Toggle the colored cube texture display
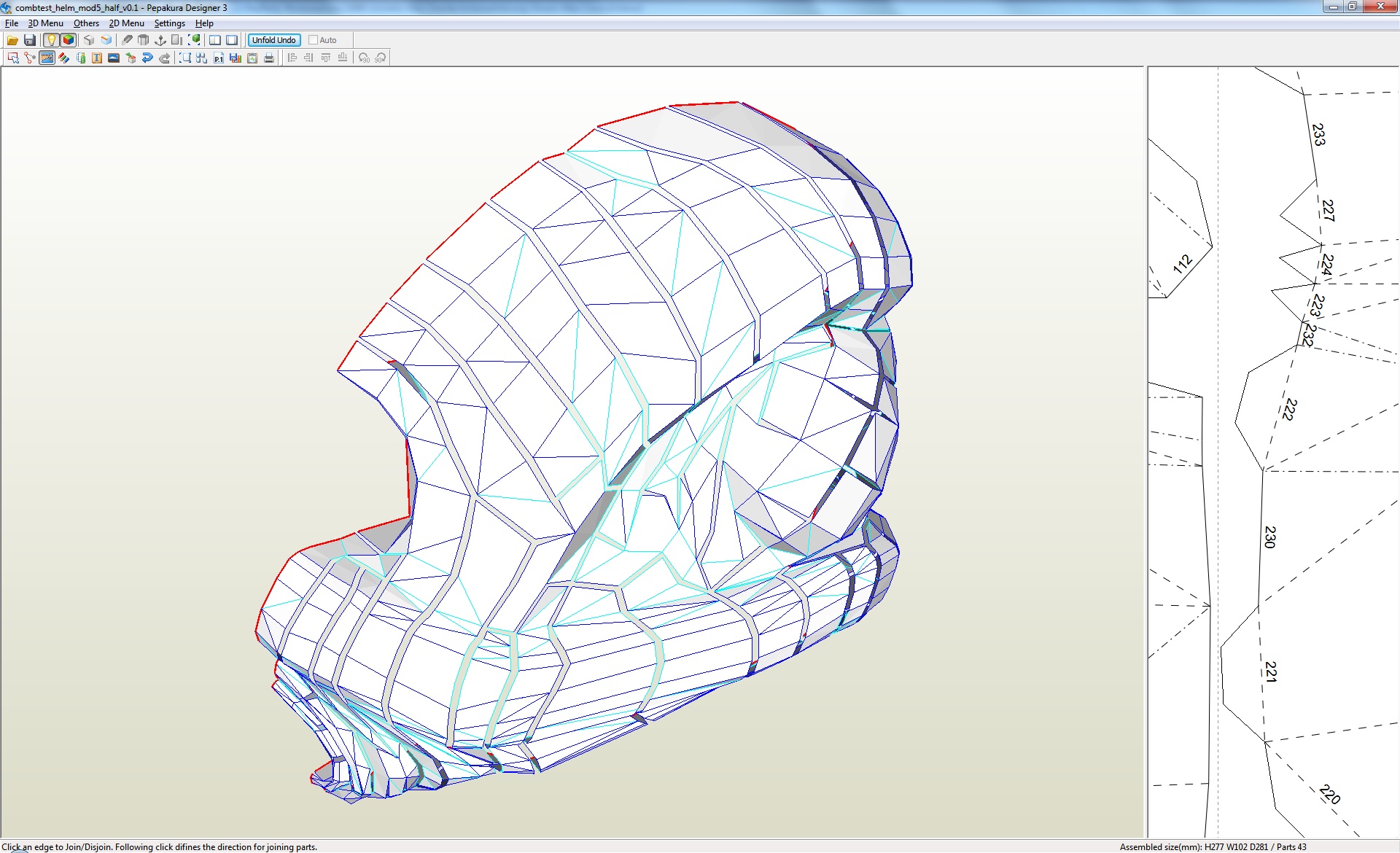The height and width of the screenshot is (853, 1400). pos(69,40)
